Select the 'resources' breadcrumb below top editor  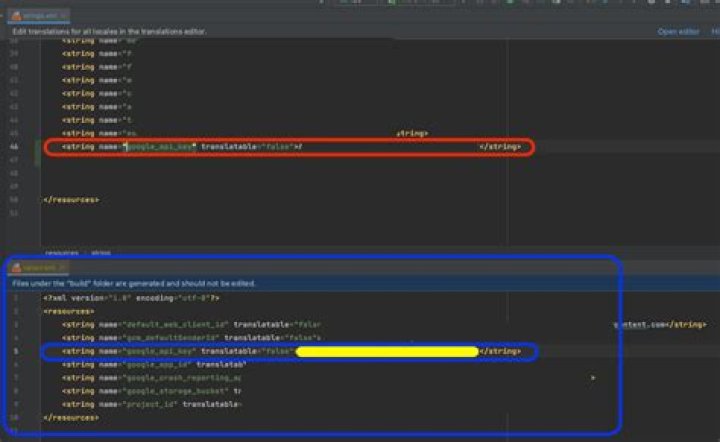[x=62, y=253]
